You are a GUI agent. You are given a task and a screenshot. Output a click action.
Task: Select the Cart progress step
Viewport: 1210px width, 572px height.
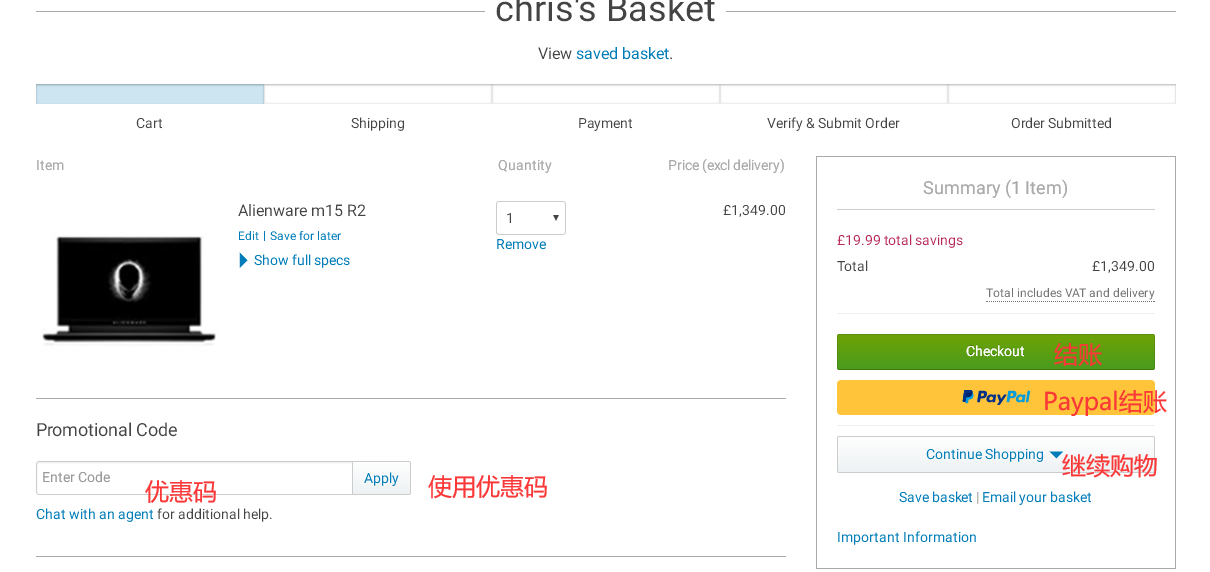click(x=150, y=95)
